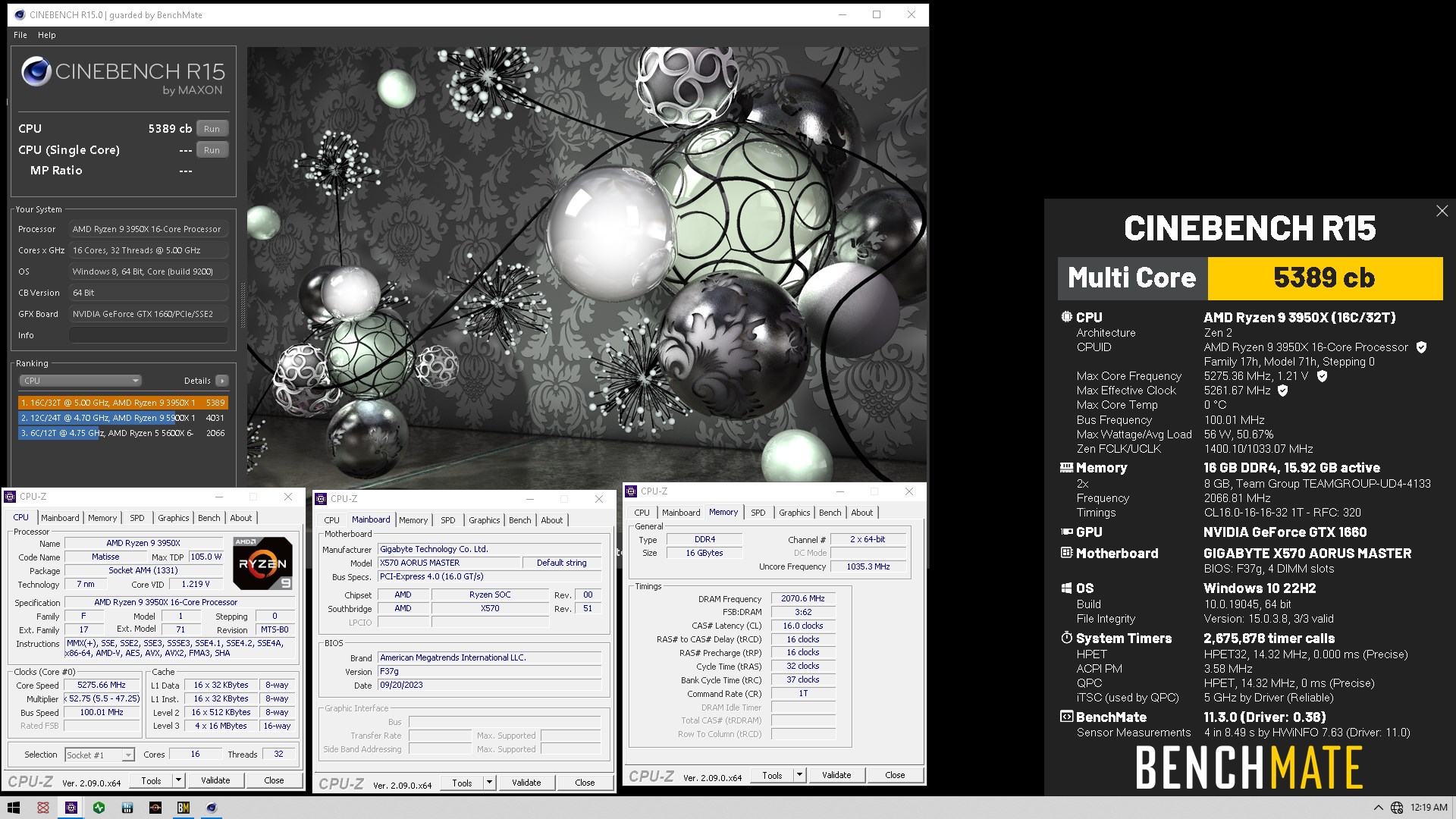Click Validate in CPU-Z CPU window

215,780
